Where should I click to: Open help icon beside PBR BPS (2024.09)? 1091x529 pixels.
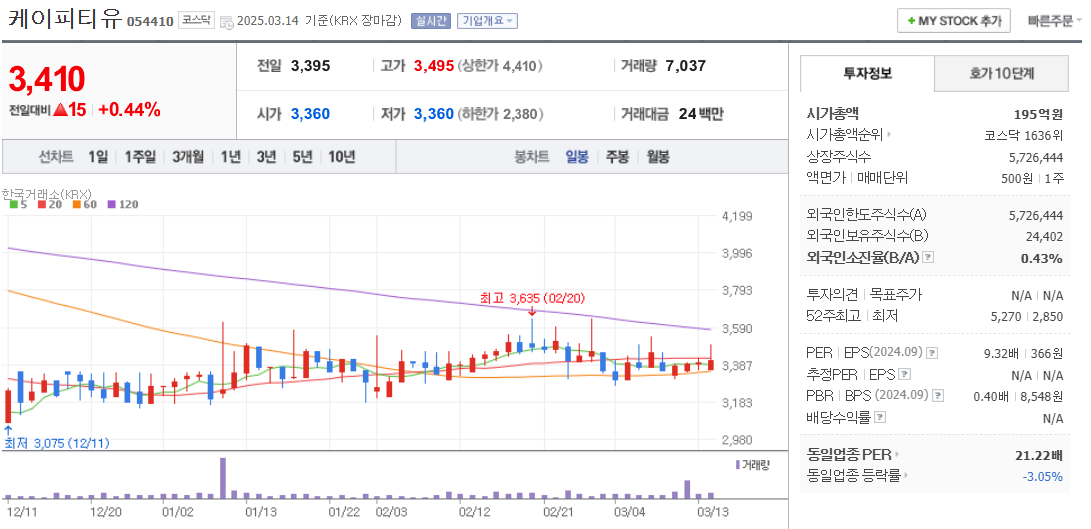pyautogui.click(x=938, y=396)
